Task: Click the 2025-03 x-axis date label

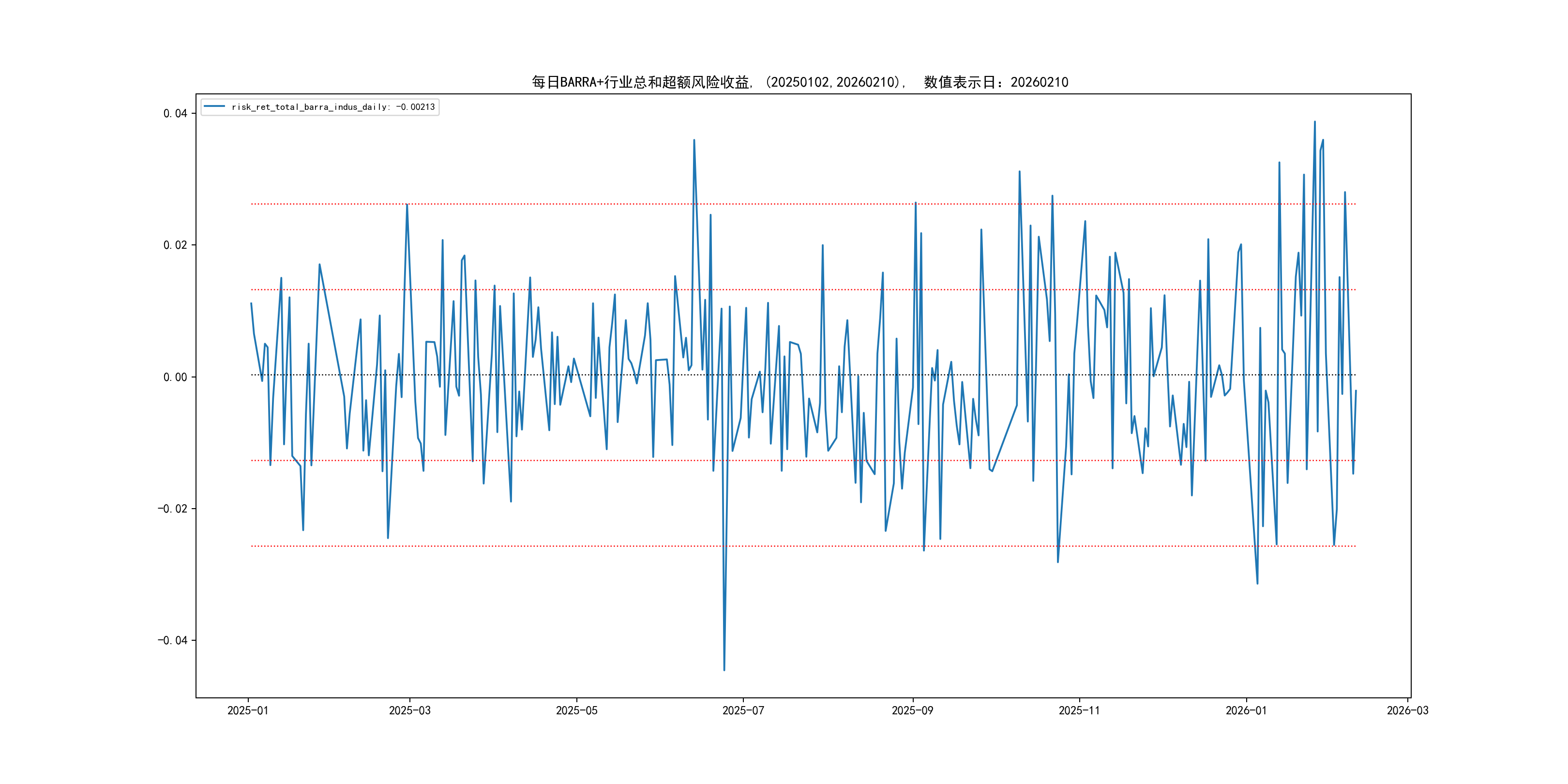Action: point(409,710)
